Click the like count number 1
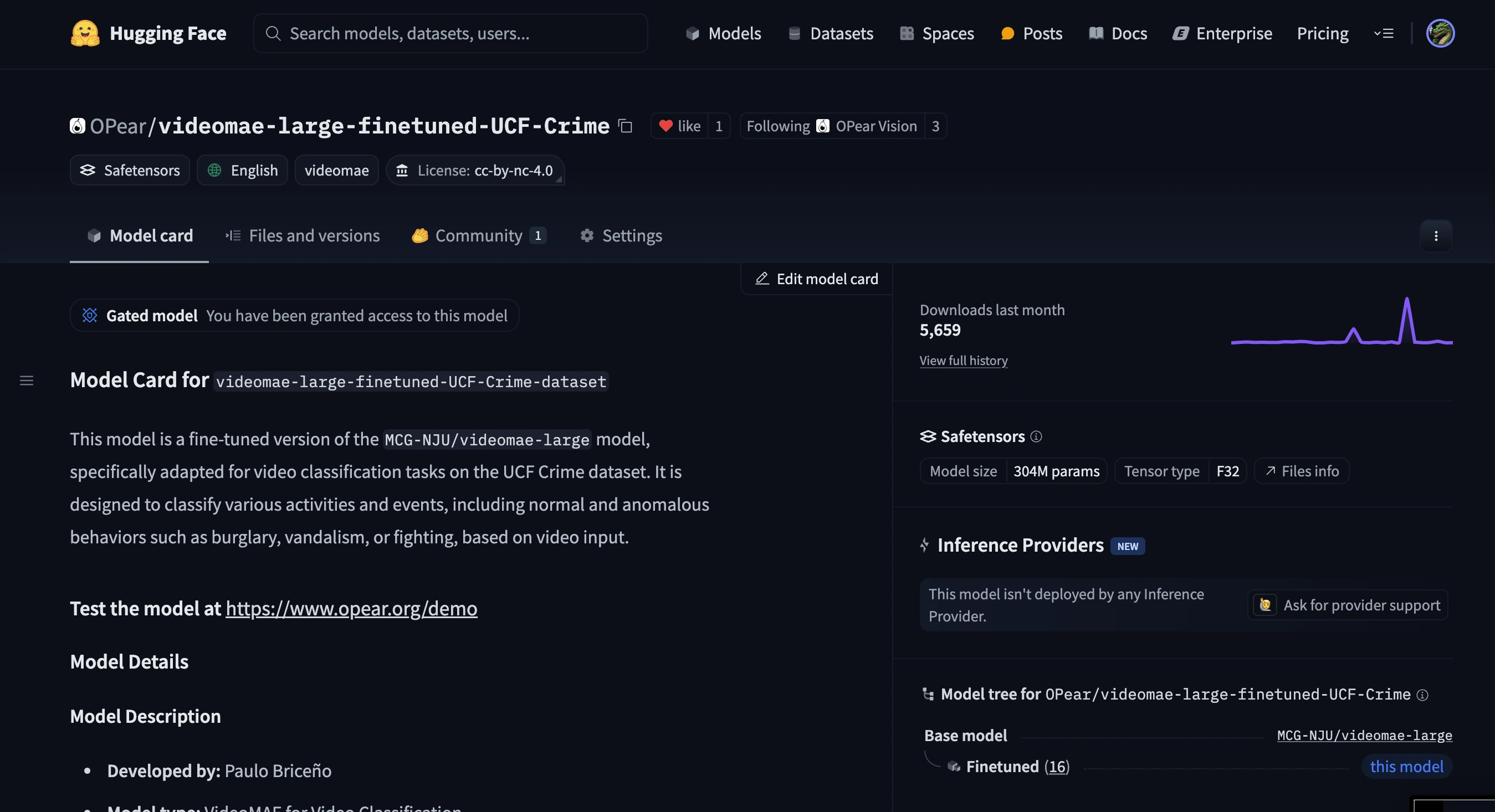This screenshot has width=1495, height=812. click(719, 126)
